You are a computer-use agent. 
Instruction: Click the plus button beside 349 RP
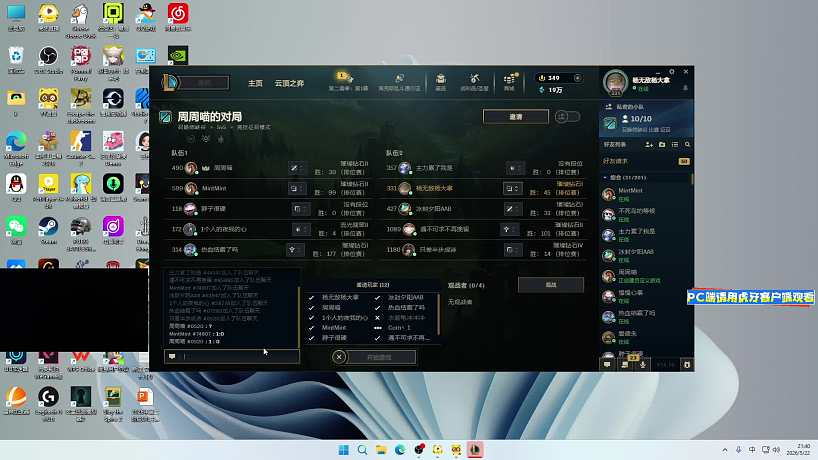(x=578, y=78)
